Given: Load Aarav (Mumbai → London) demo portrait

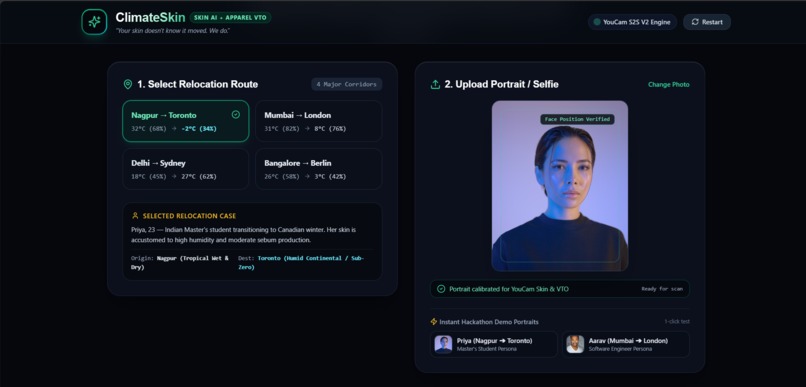Looking at the screenshot, I should tap(626, 344).
